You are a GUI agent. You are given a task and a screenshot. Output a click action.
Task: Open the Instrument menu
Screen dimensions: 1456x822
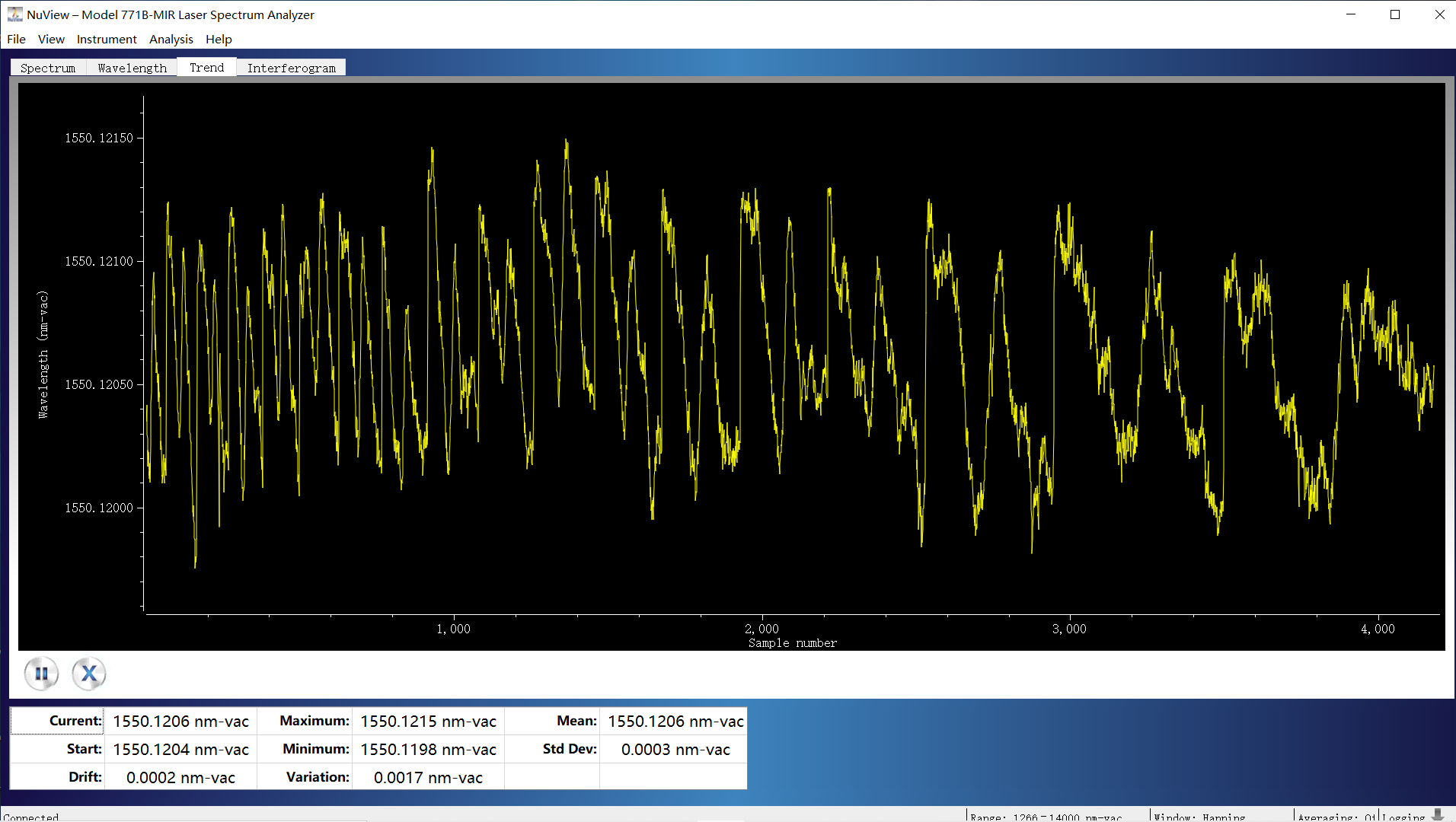pyautogui.click(x=107, y=39)
